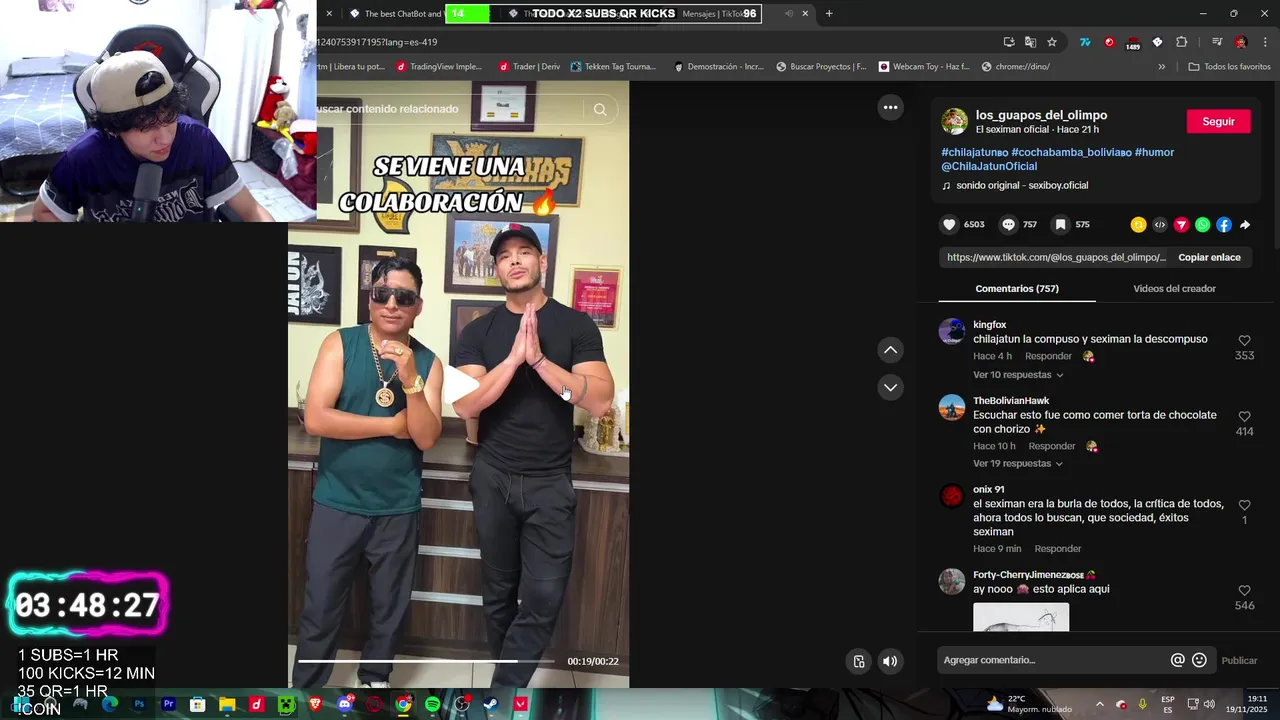Go to previous video arrow
The height and width of the screenshot is (720, 1280).
coord(890,350)
